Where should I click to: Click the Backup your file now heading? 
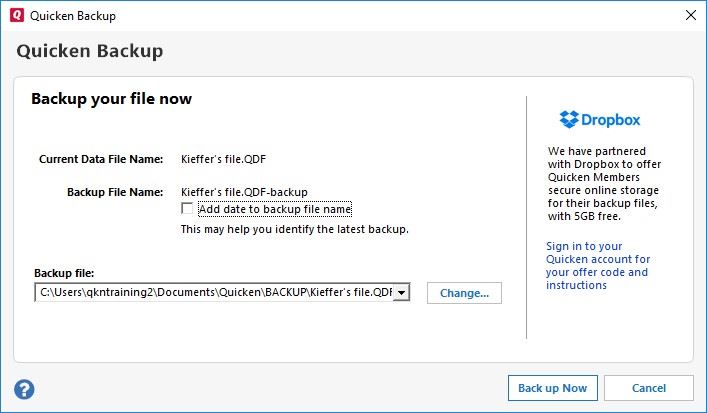pyautogui.click(x=111, y=99)
